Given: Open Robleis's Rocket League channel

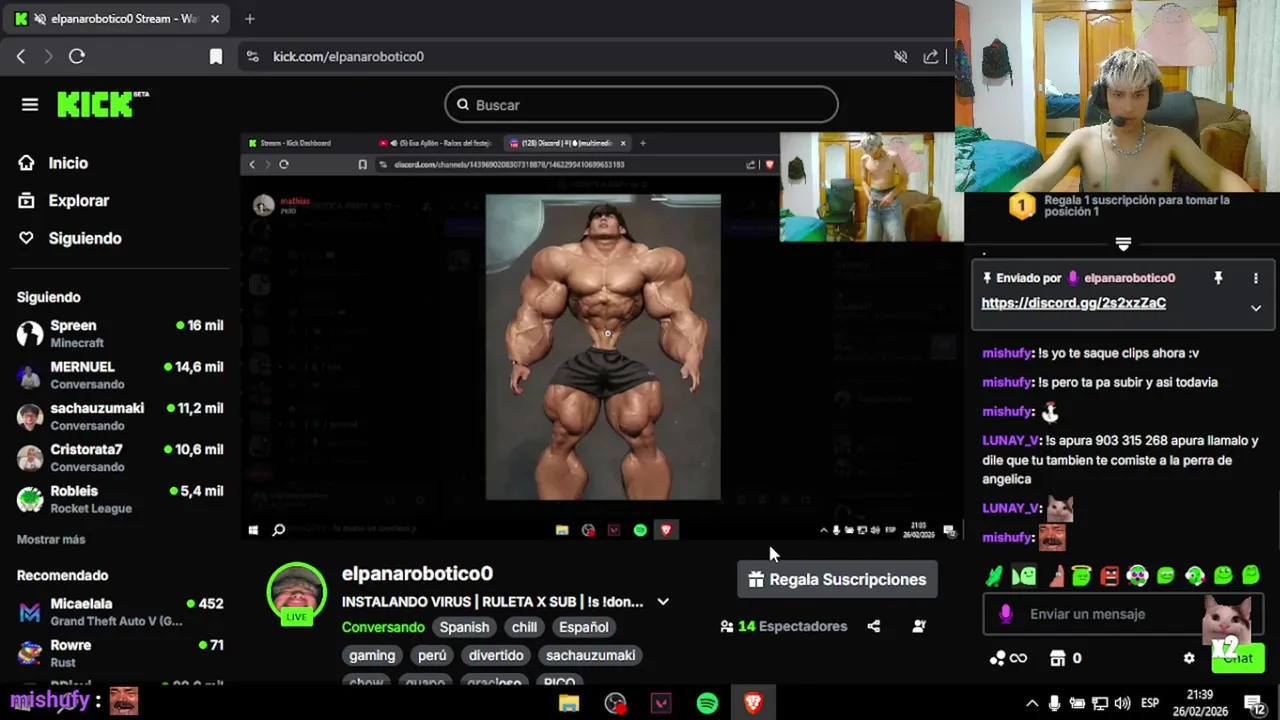Looking at the screenshot, I should 120,499.
